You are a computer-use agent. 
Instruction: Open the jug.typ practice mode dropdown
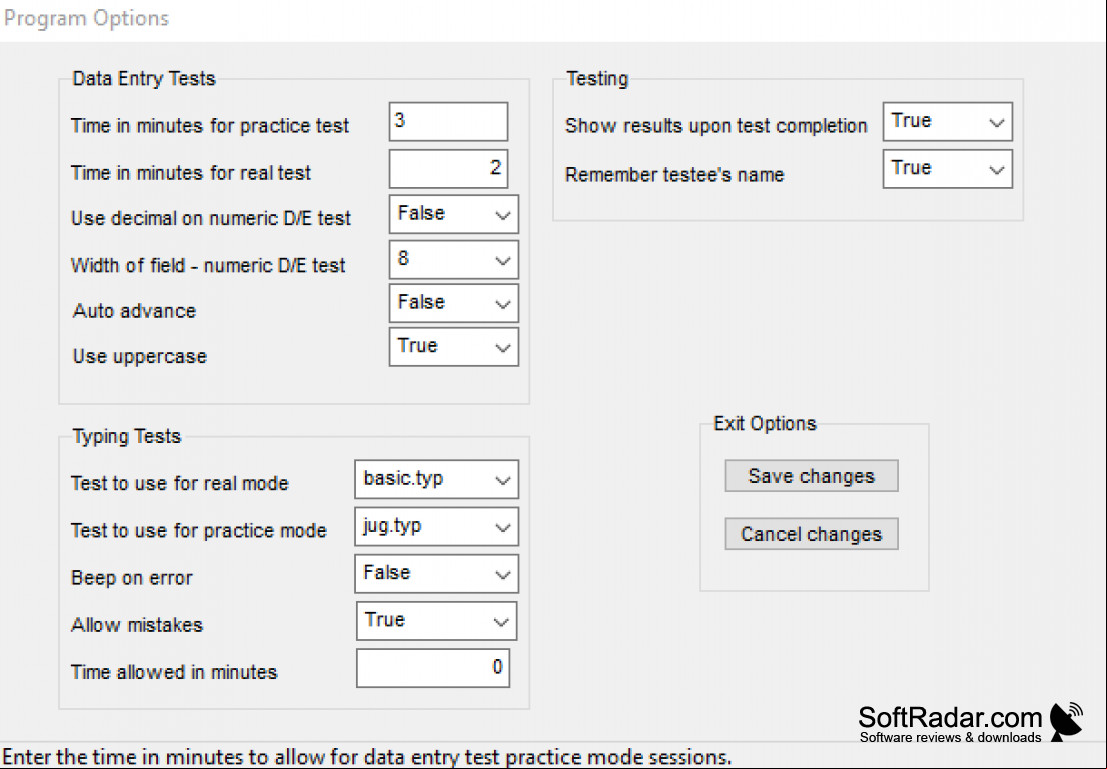coord(436,527)
